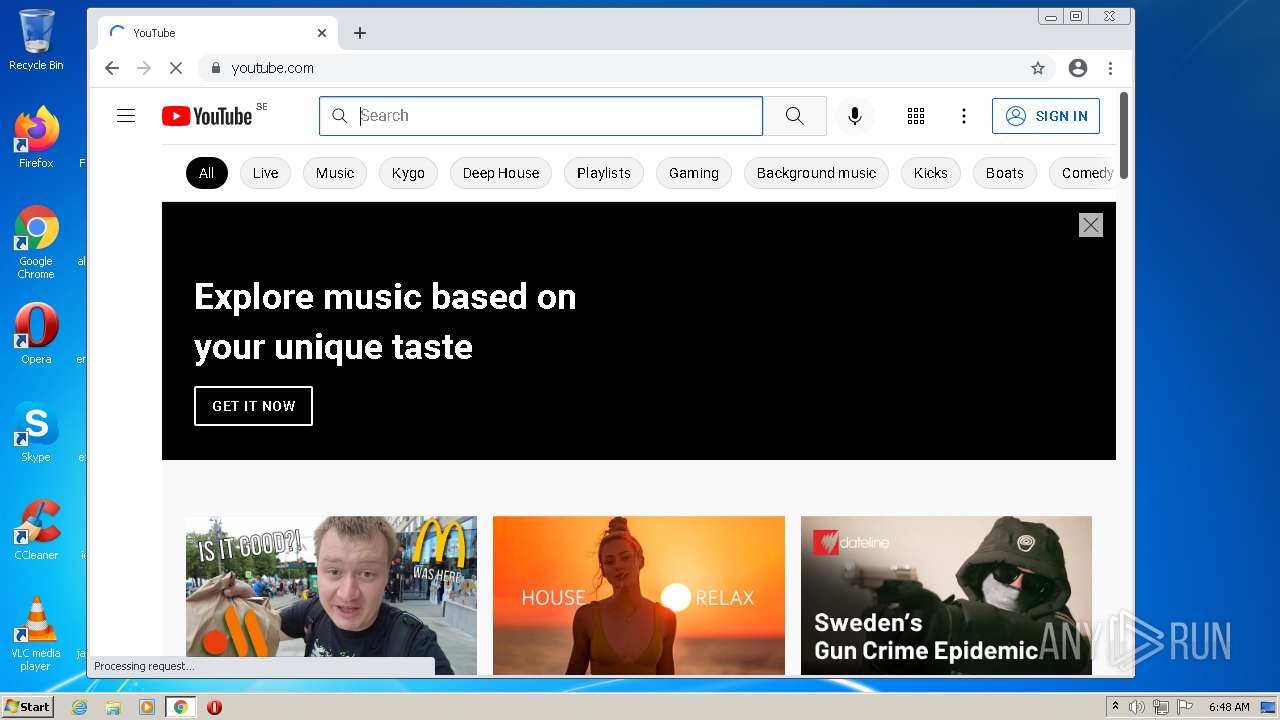Select the Kygo filter chip
Viewport: 1280px width, 720px height.
pos(408,173)
